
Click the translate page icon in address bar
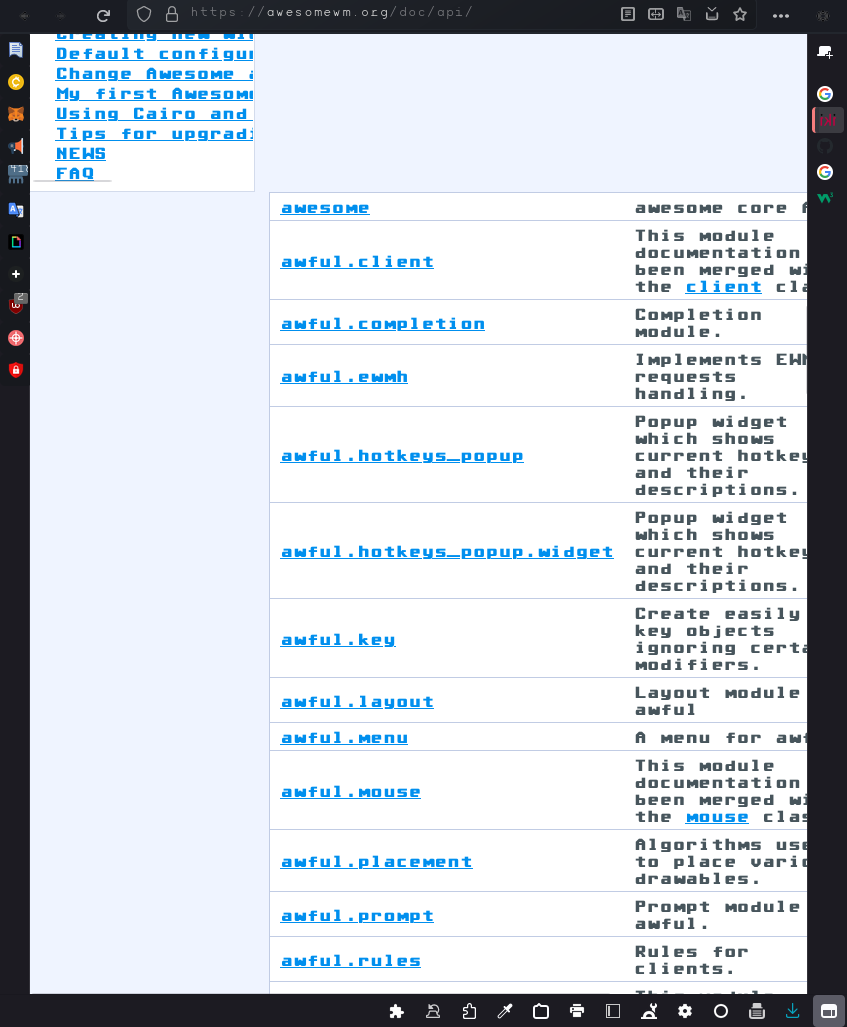point(684,14)
